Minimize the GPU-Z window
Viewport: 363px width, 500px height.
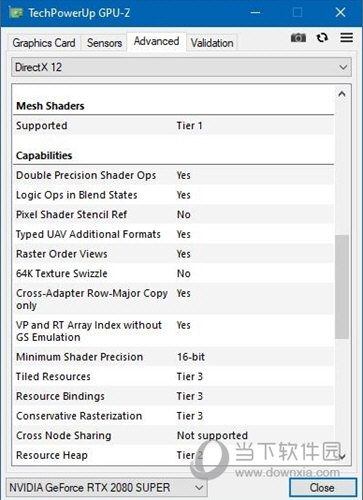point(255,13)
